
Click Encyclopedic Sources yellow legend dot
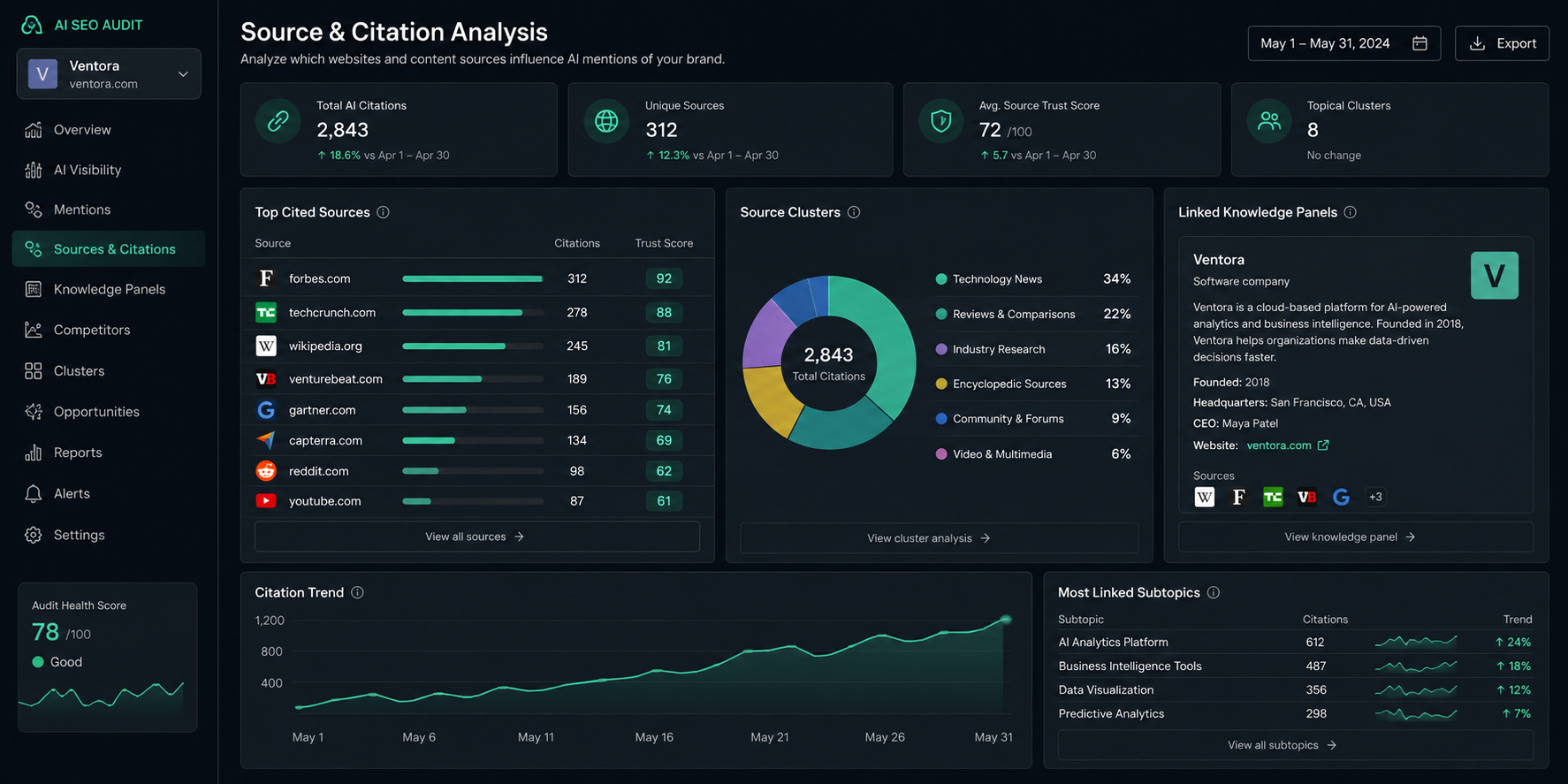(x=941, y=384)
